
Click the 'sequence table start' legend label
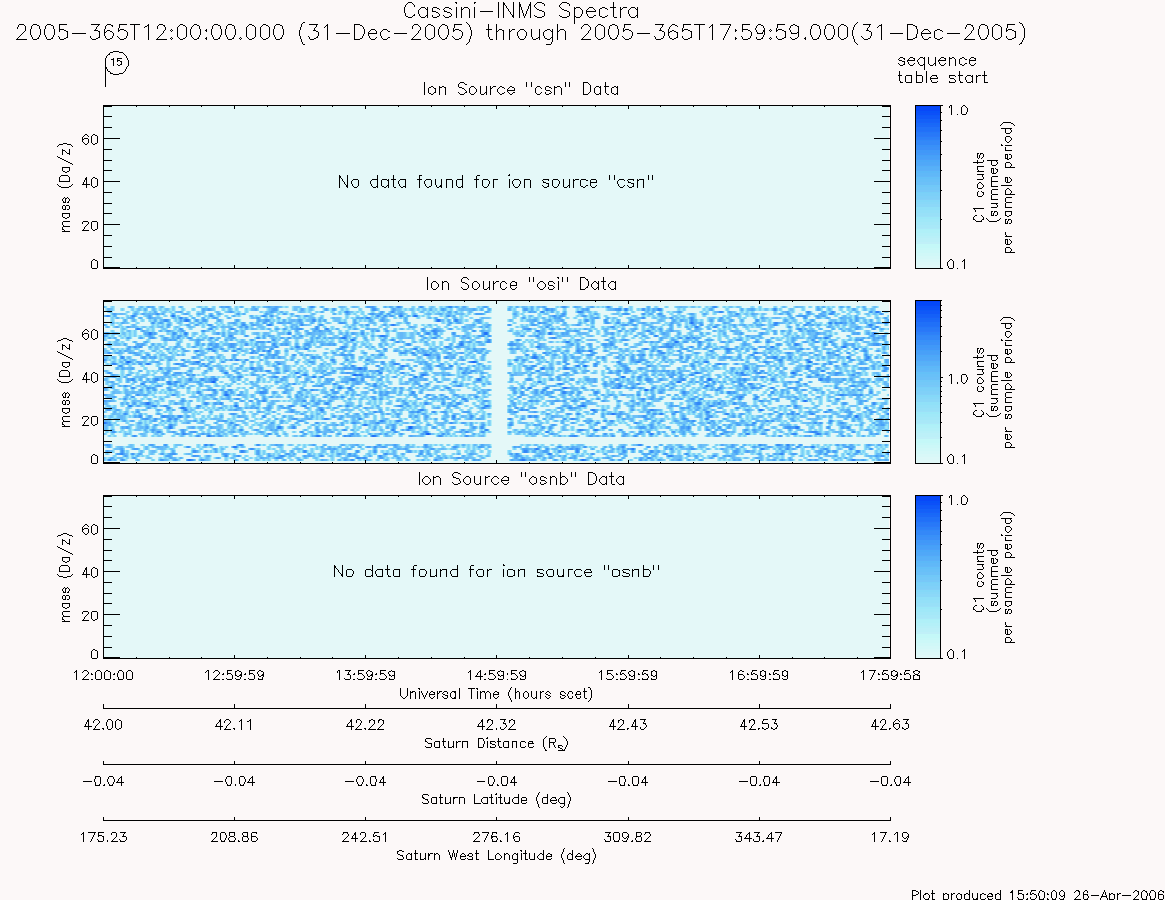[942, 69]
